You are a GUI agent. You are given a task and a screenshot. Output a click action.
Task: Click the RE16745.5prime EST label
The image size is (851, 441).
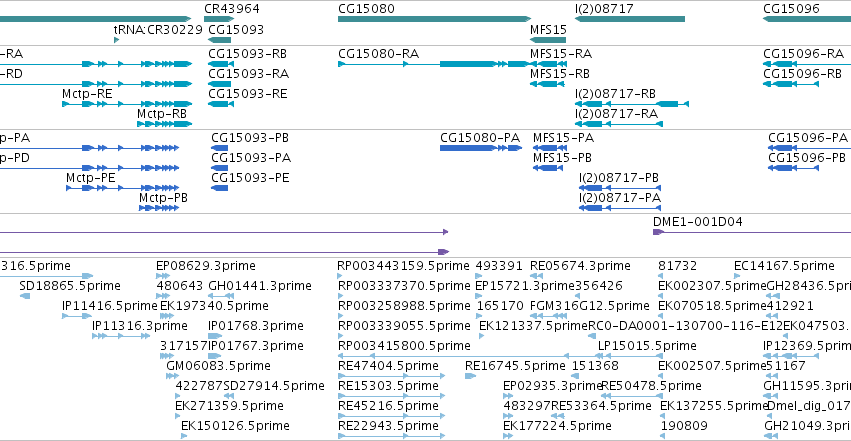515,366
